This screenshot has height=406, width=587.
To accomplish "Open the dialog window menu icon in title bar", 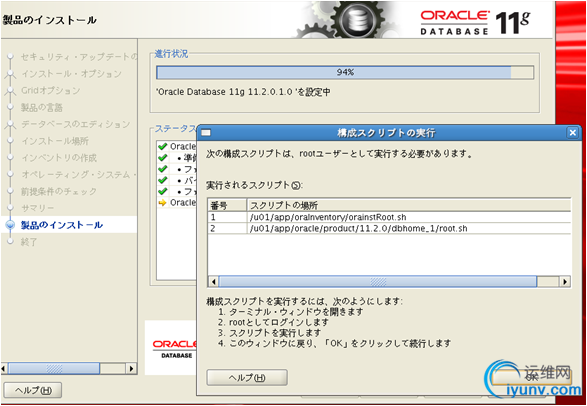I will [x=206, y=132].
